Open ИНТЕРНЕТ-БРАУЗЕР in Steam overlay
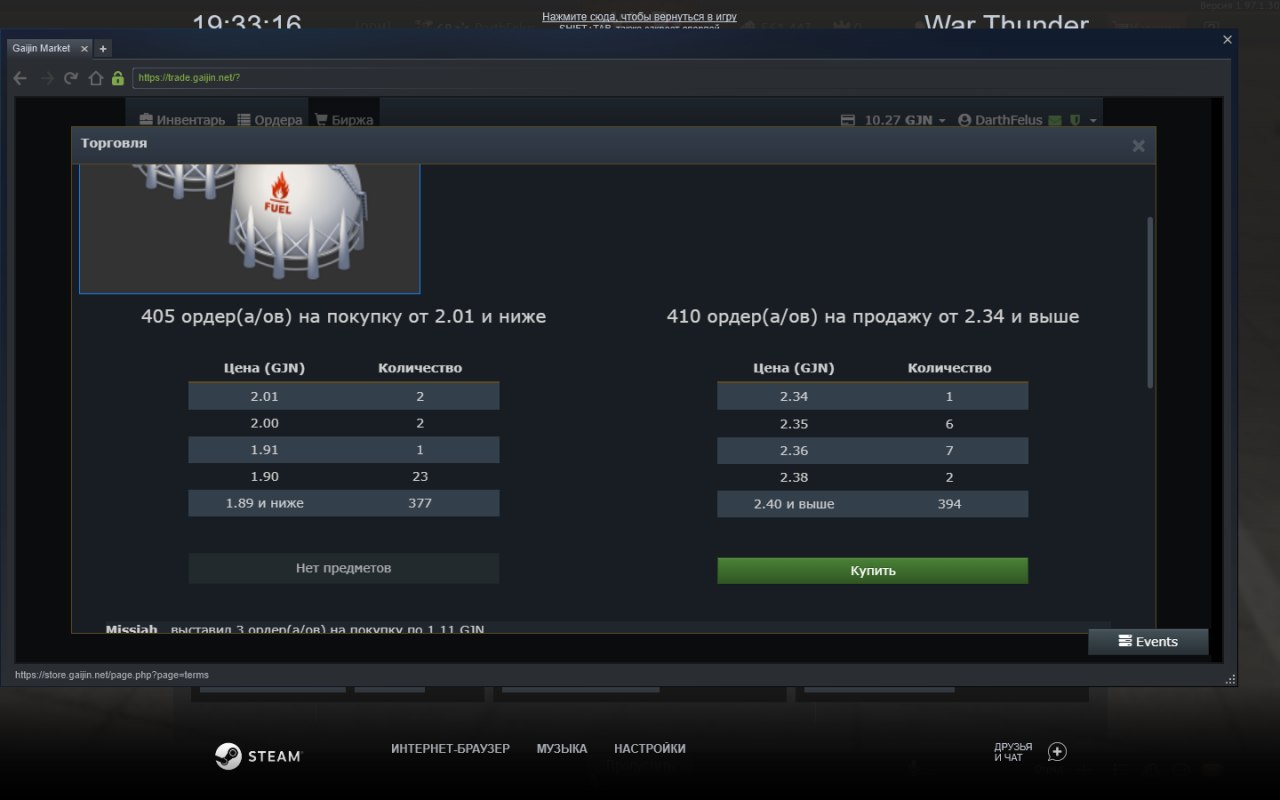1280x800 pixels. [x=450, y=749]
